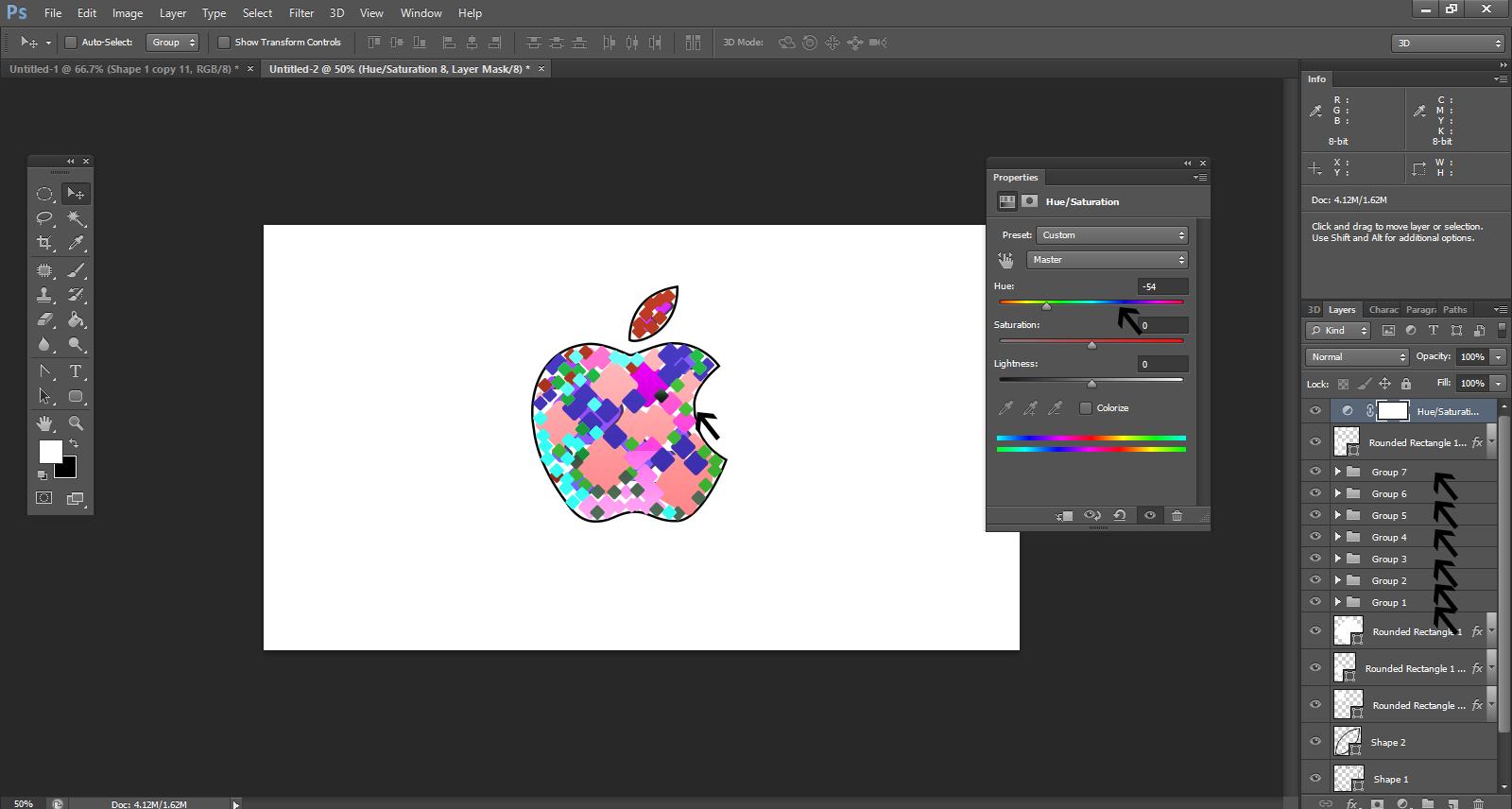The image size is (1512, 809).
Task: Open the Image menu
Action: tap(128, 13)
